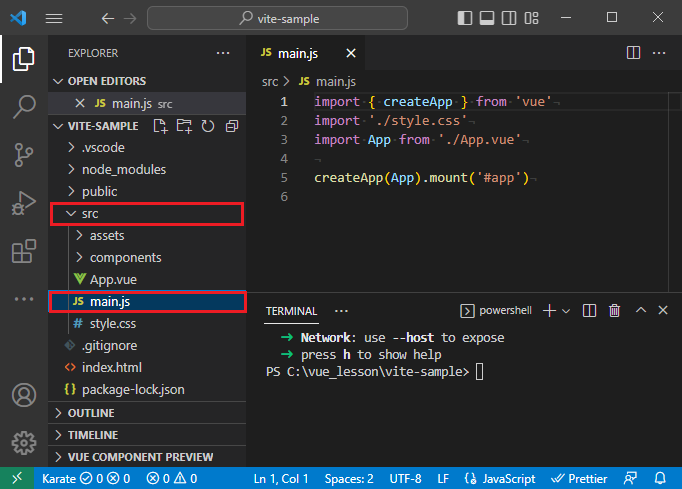Switch to the TERMINAL panel tab

point(291,311)
